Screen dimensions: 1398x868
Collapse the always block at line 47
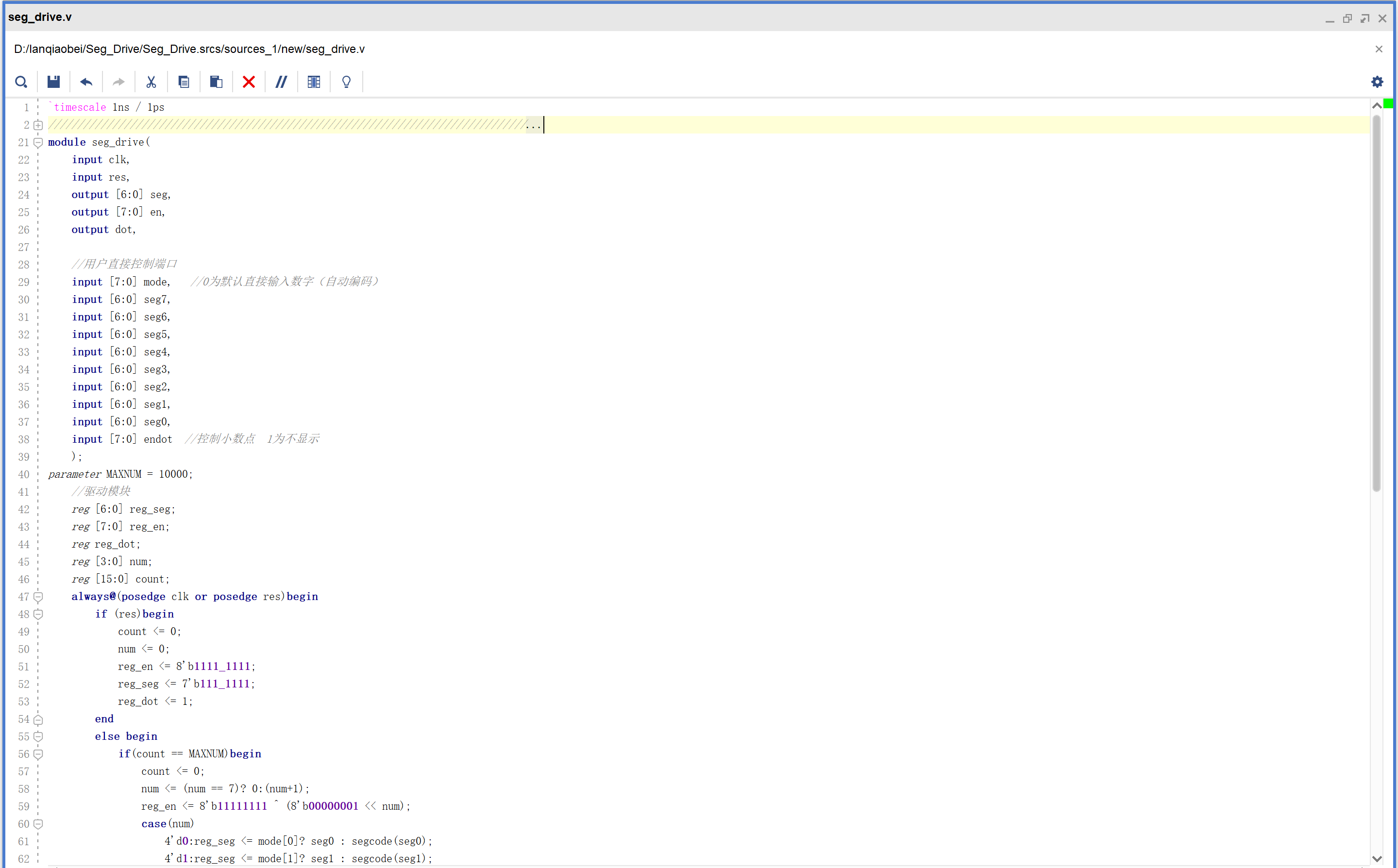(38, 597)
